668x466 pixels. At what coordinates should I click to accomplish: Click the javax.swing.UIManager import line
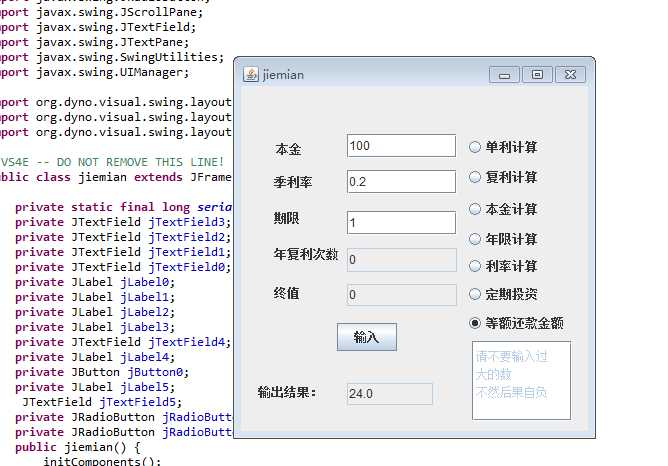coord(95,72)
